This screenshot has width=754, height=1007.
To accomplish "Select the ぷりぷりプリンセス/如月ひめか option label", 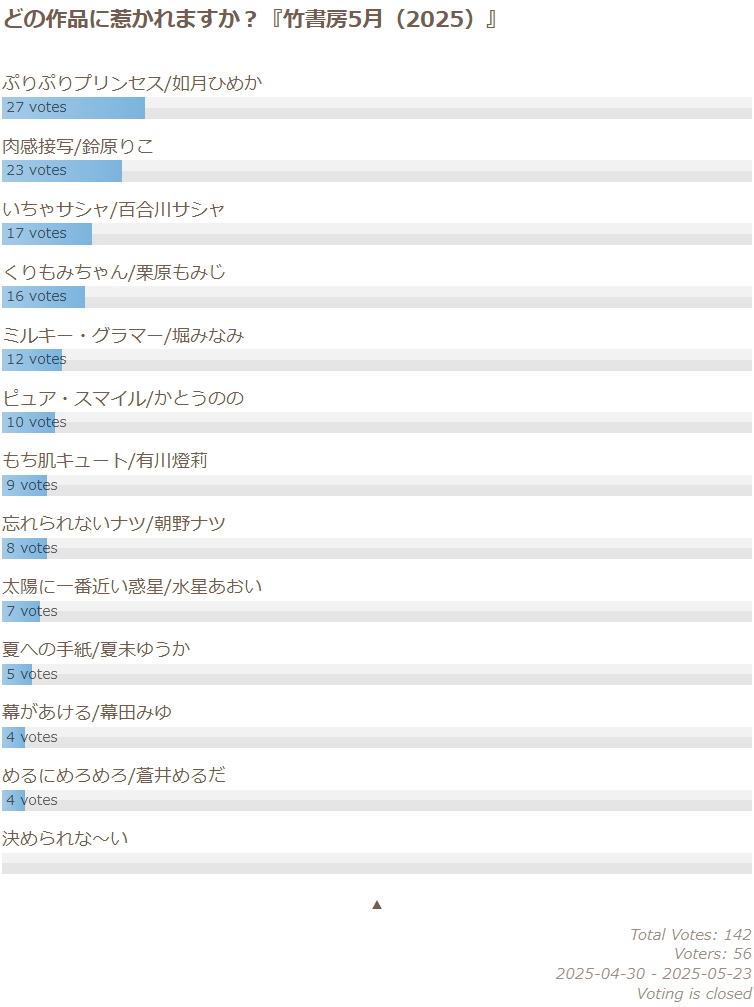I will click(x=132, y=83).
